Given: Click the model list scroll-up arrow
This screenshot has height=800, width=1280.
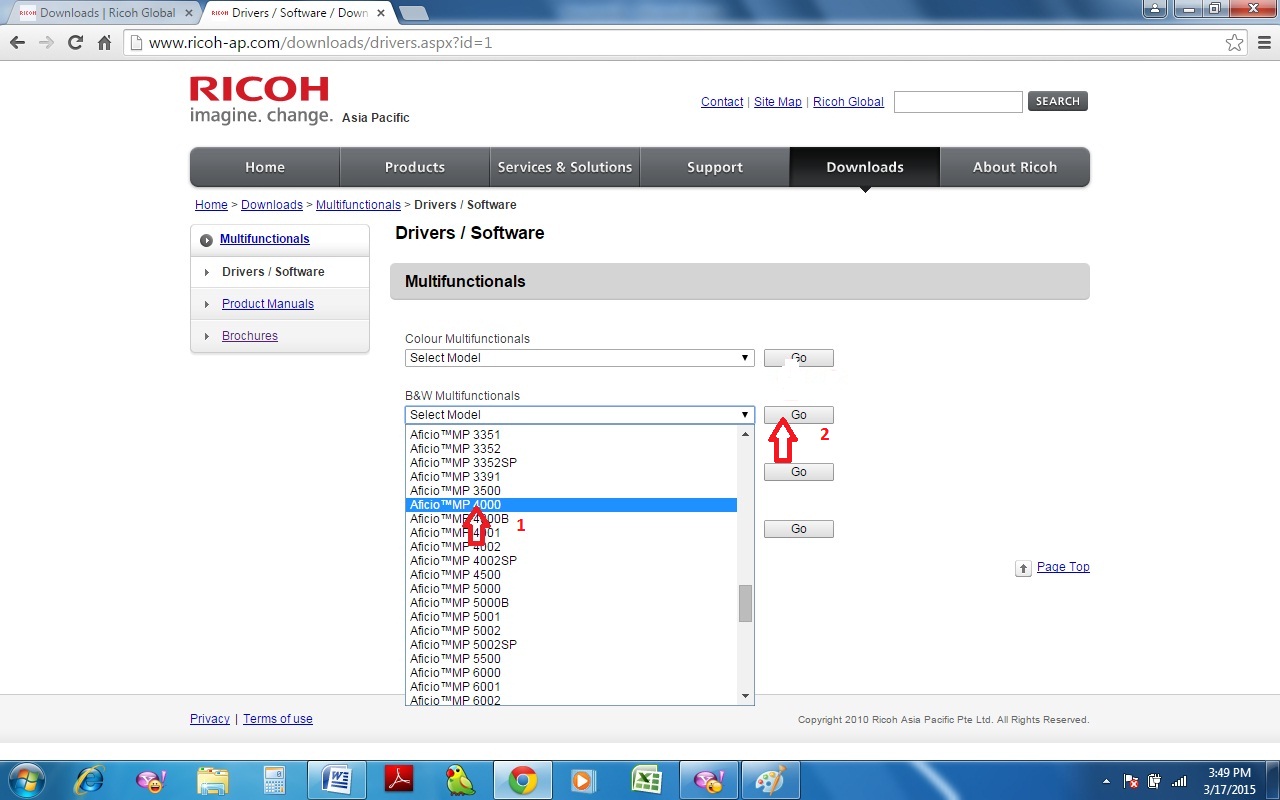Looking at the screenshot, I should pyautogui.click(x=745, y=434).
